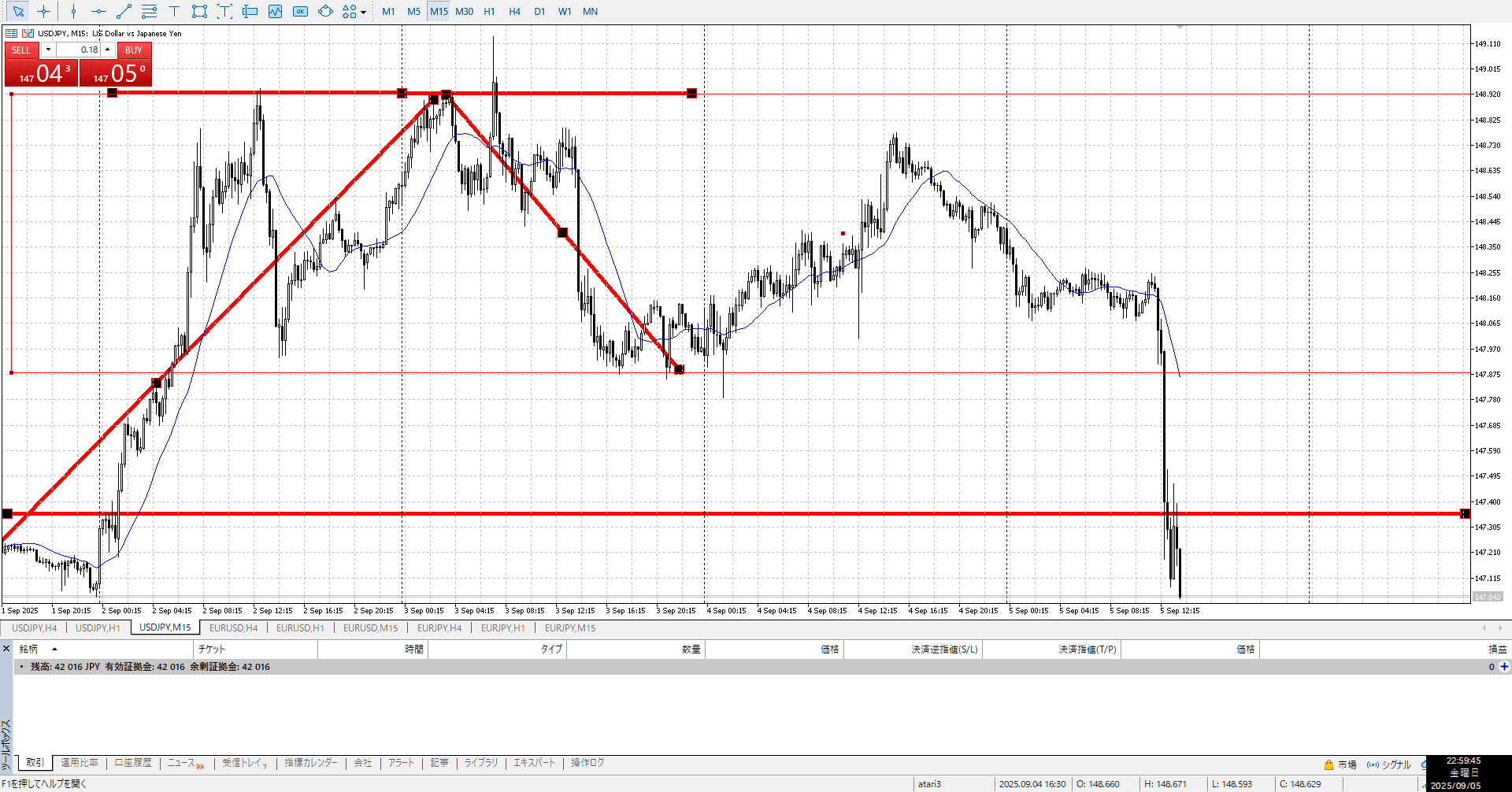The image size is (1512, 792).
Task: Select the crosshair cursor tool
Action: 44,11
